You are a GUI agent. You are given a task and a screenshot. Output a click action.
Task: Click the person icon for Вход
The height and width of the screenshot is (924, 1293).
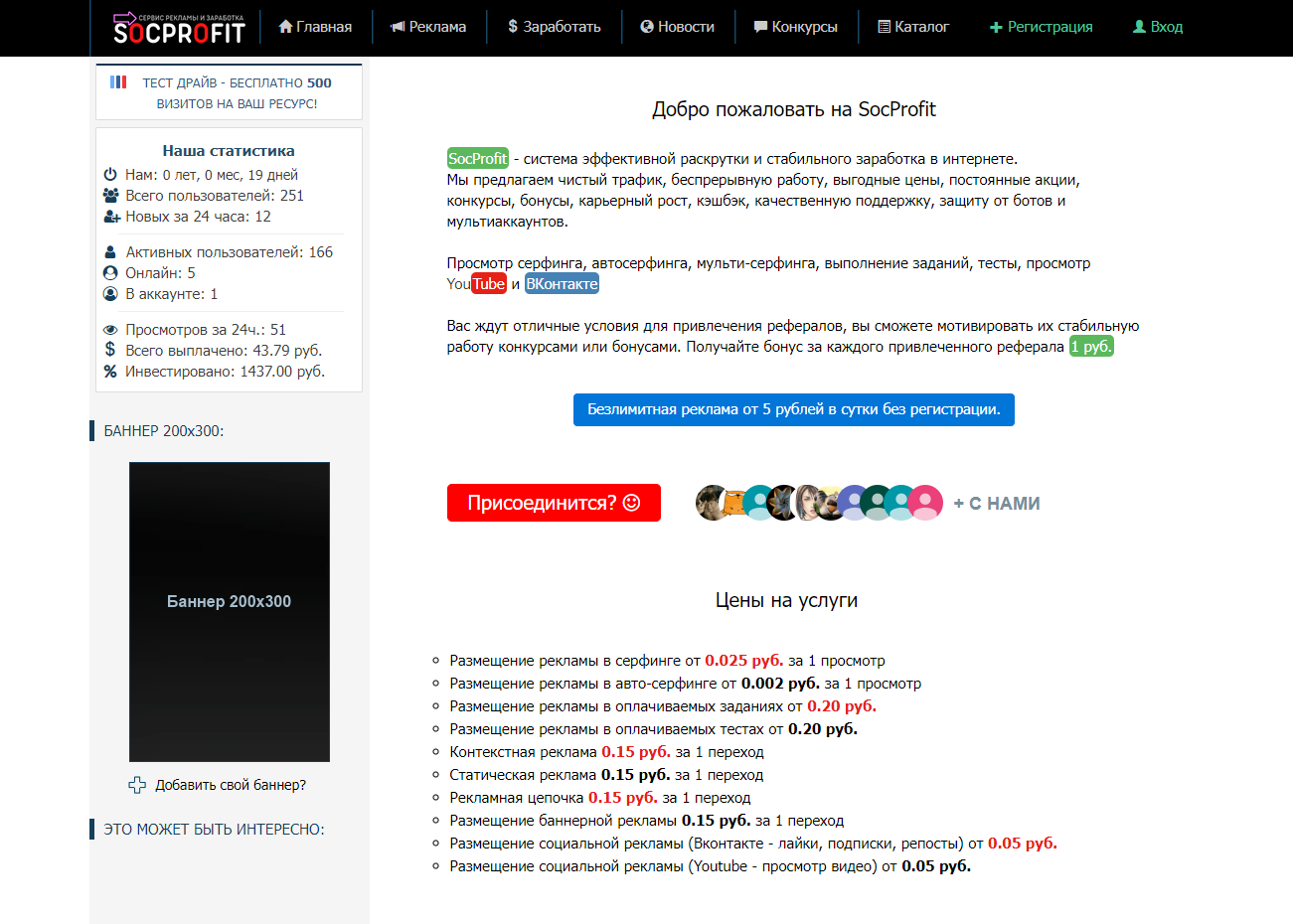coord(1139,27)
